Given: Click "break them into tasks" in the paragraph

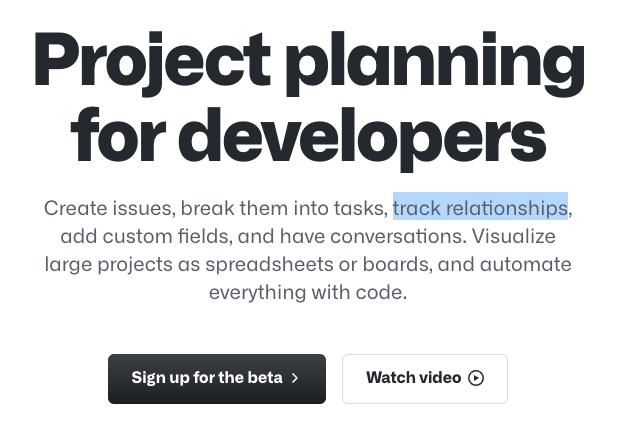Looking at the screenshot, I should tap(284, 208).
